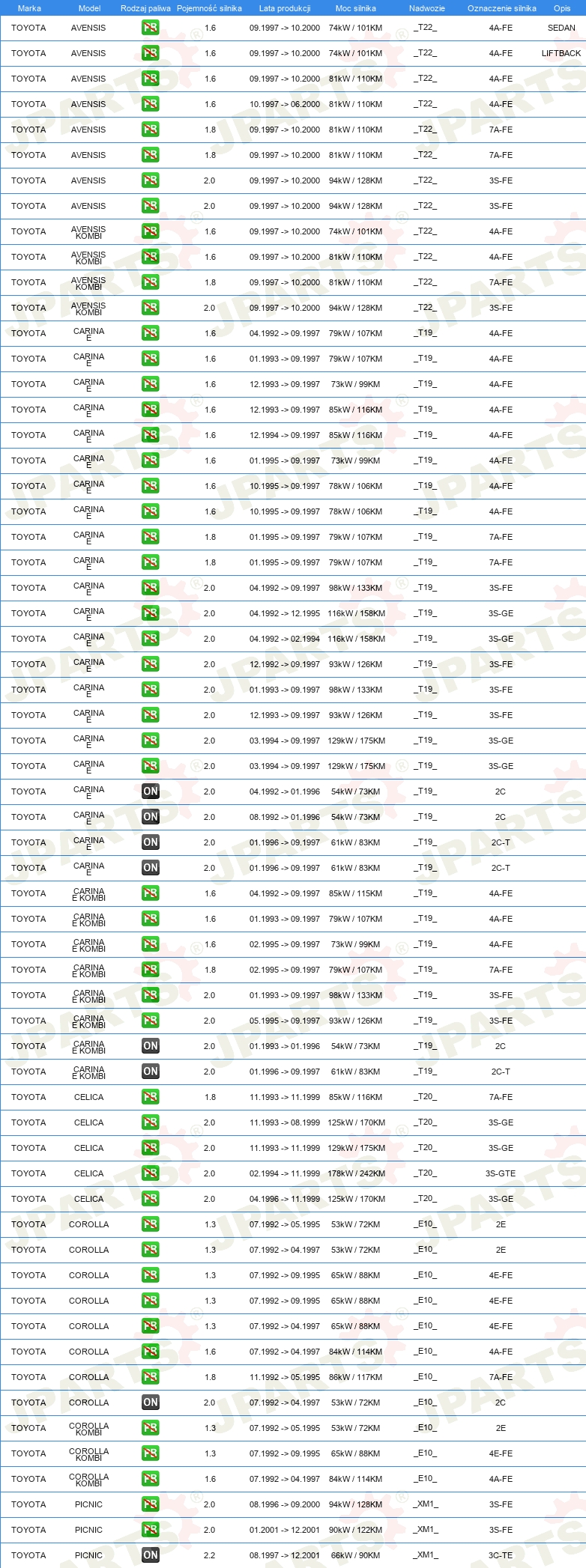
Task: Click the 2.2 engine capacity cell
Action: [x=210, y=1555]
